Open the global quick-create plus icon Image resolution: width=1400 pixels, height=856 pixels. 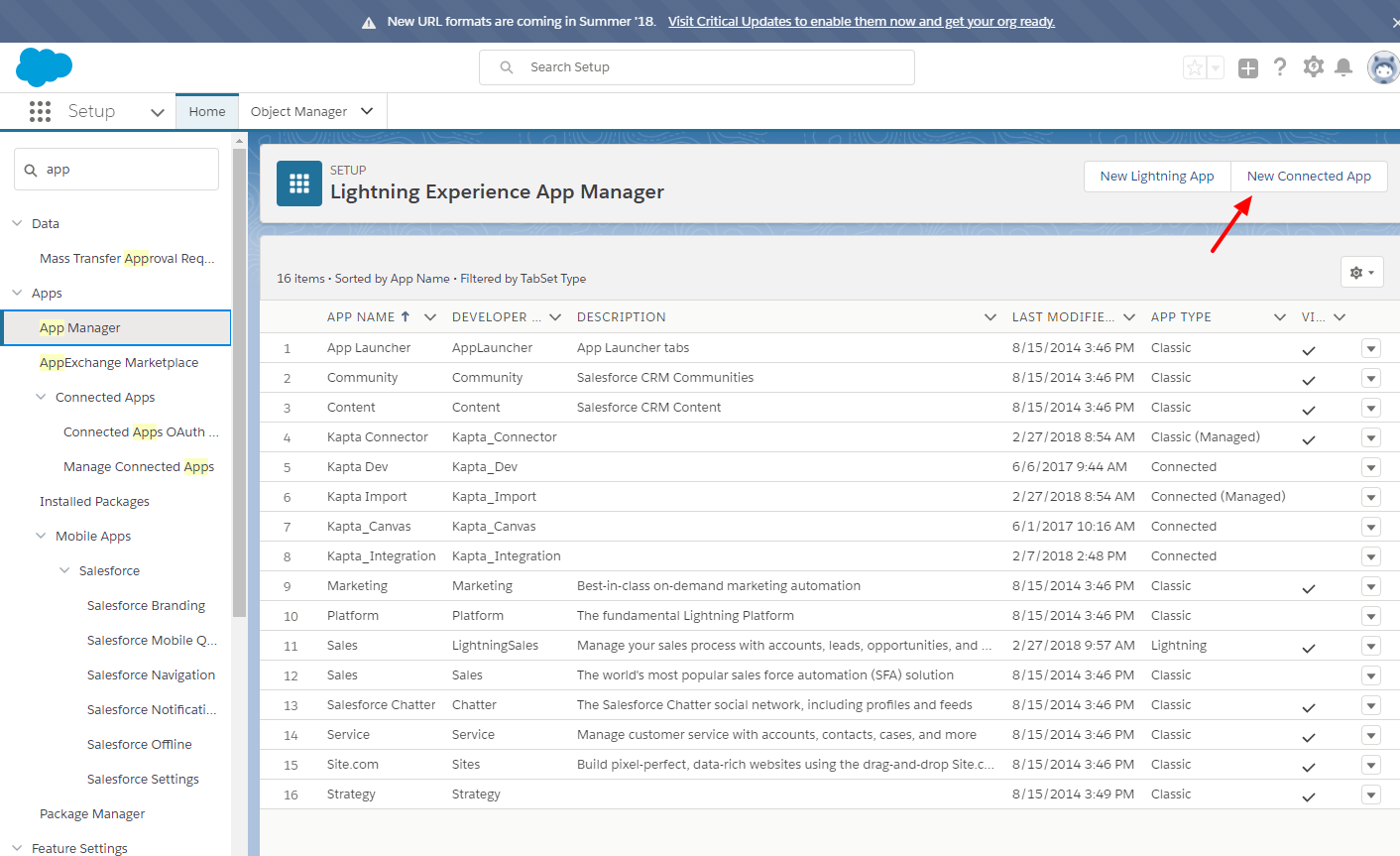pos(1247,67)
